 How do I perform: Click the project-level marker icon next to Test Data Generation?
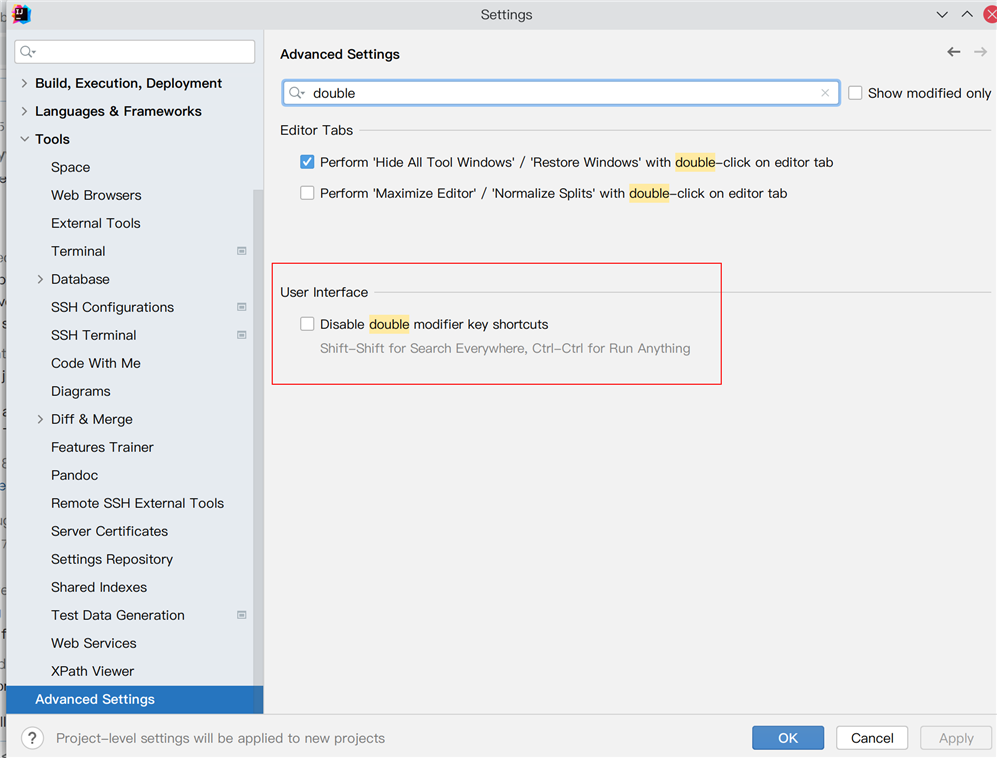click(242, 615)
